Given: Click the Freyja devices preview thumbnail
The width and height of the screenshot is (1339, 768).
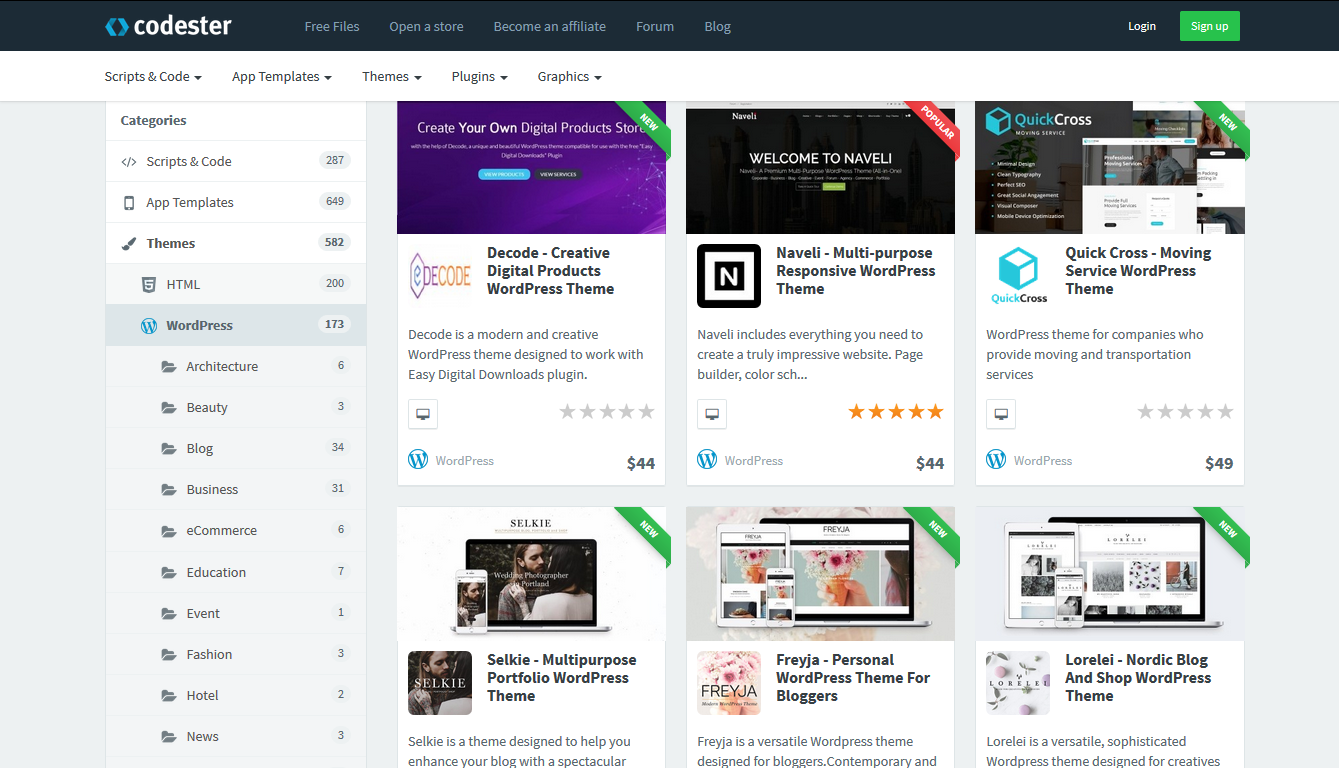Looking at the screenshot, I should (820, 574).
